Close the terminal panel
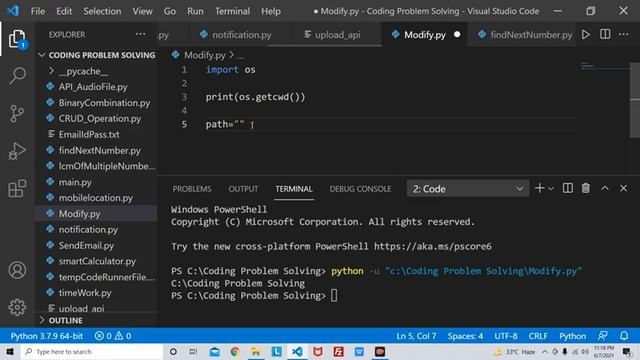The height and width of the screenshot is (360, 640). pyautogui.click(x=623, y=188)
